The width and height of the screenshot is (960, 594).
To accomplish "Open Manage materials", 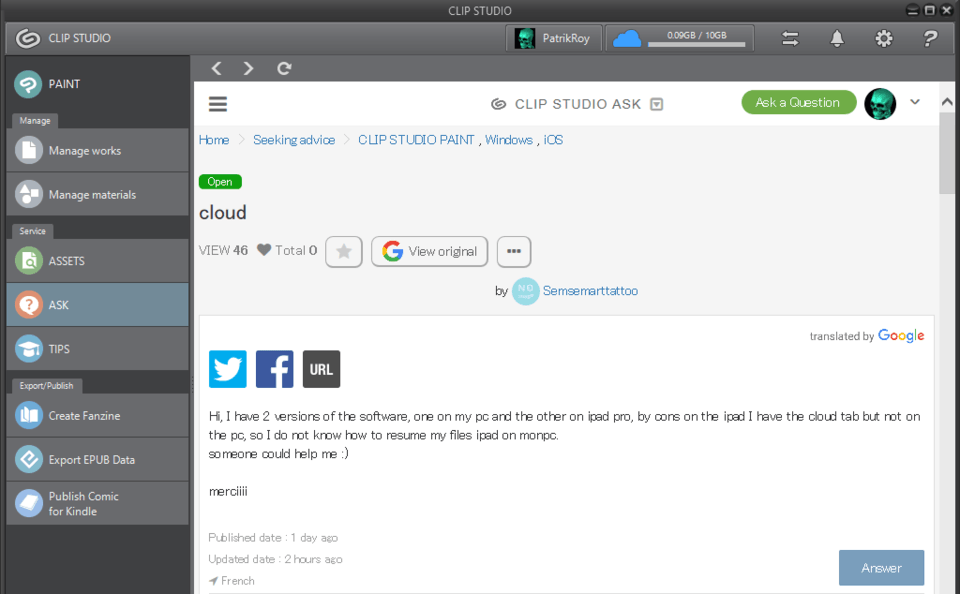I will point(97,194).
